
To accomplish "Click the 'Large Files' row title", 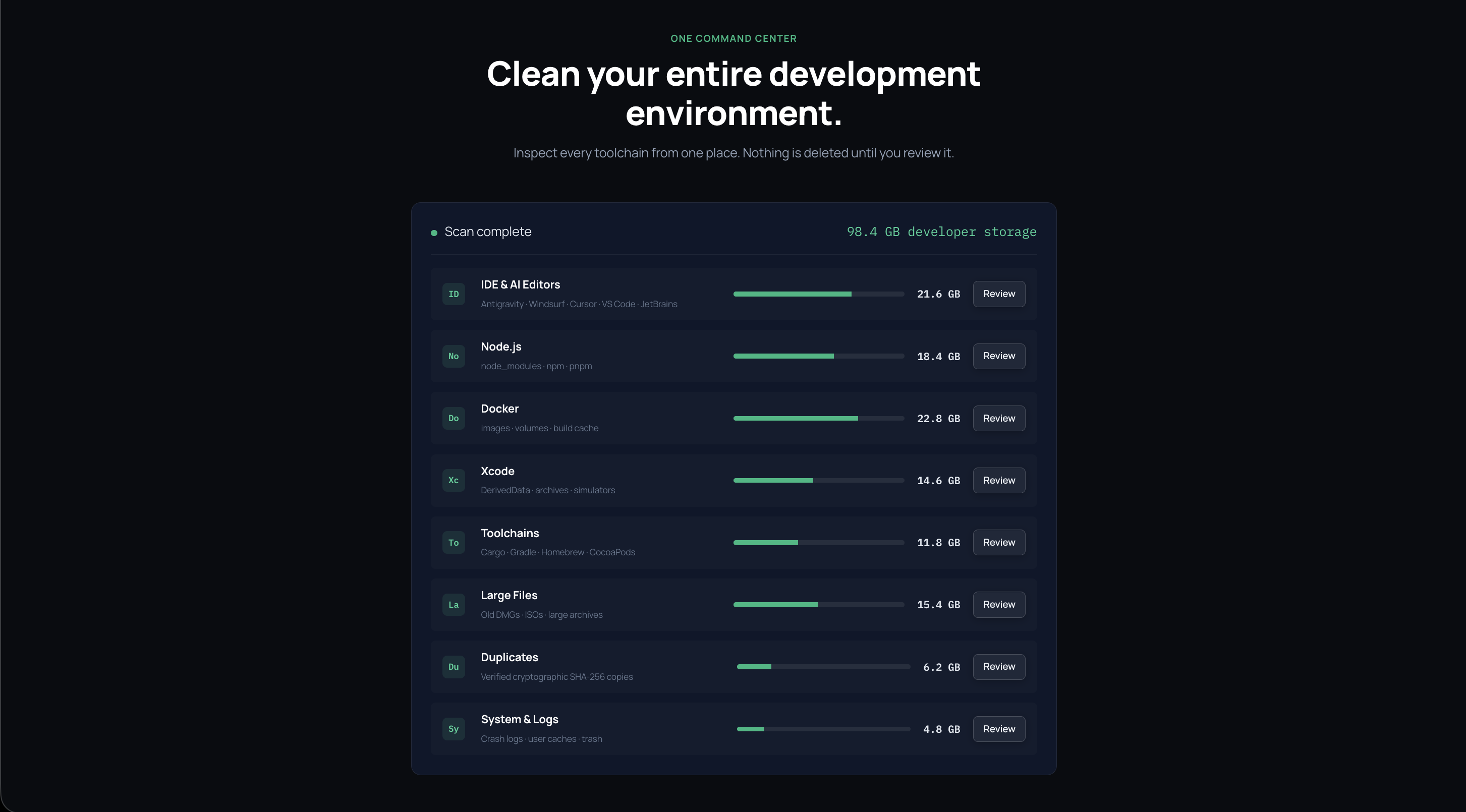I will pos(509,595).
